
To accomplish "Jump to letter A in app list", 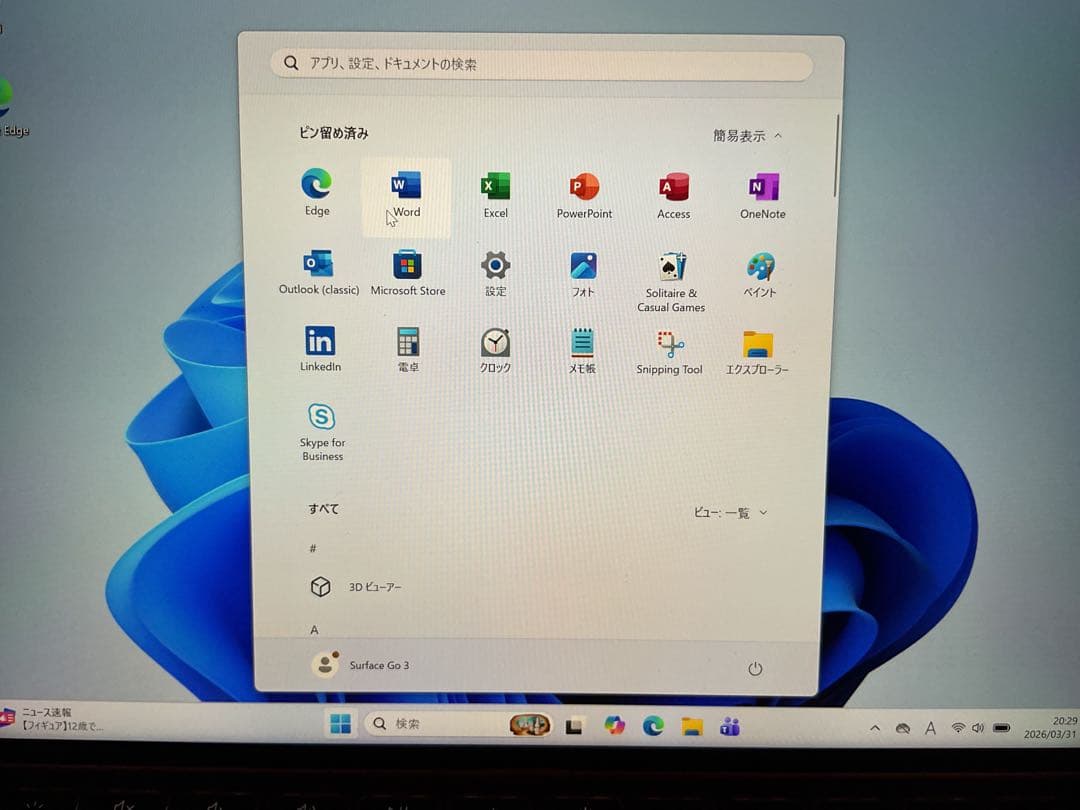I will [x=314, y=630].
